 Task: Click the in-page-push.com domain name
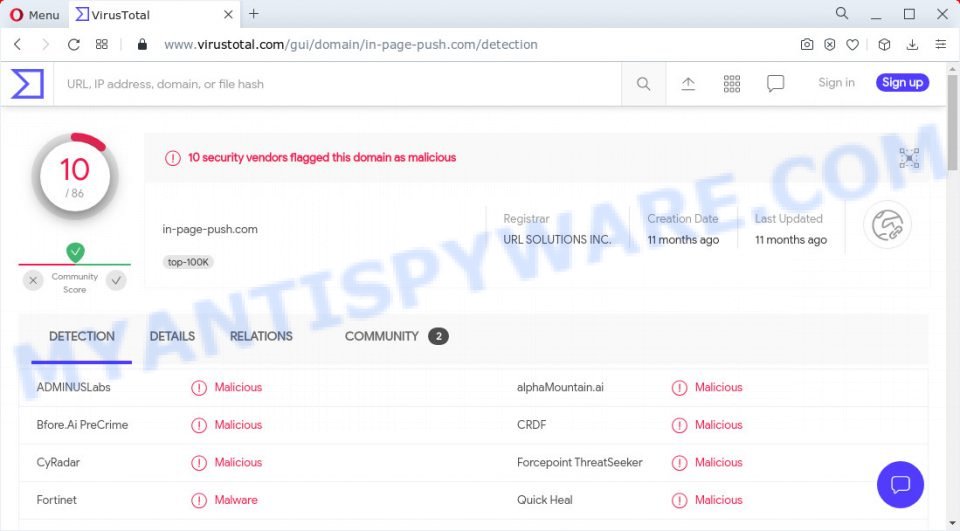(210, 229)
